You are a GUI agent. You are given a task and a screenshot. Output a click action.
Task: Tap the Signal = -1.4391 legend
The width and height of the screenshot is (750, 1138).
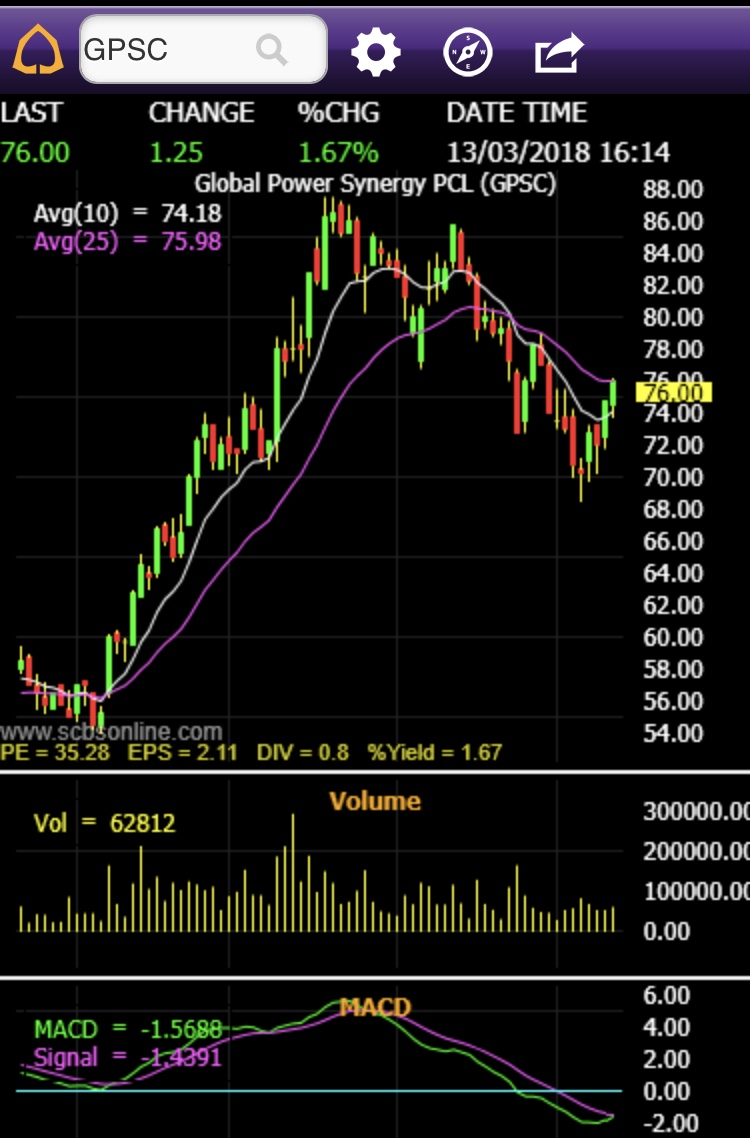pyautogui.click(x=128, y=1057)
